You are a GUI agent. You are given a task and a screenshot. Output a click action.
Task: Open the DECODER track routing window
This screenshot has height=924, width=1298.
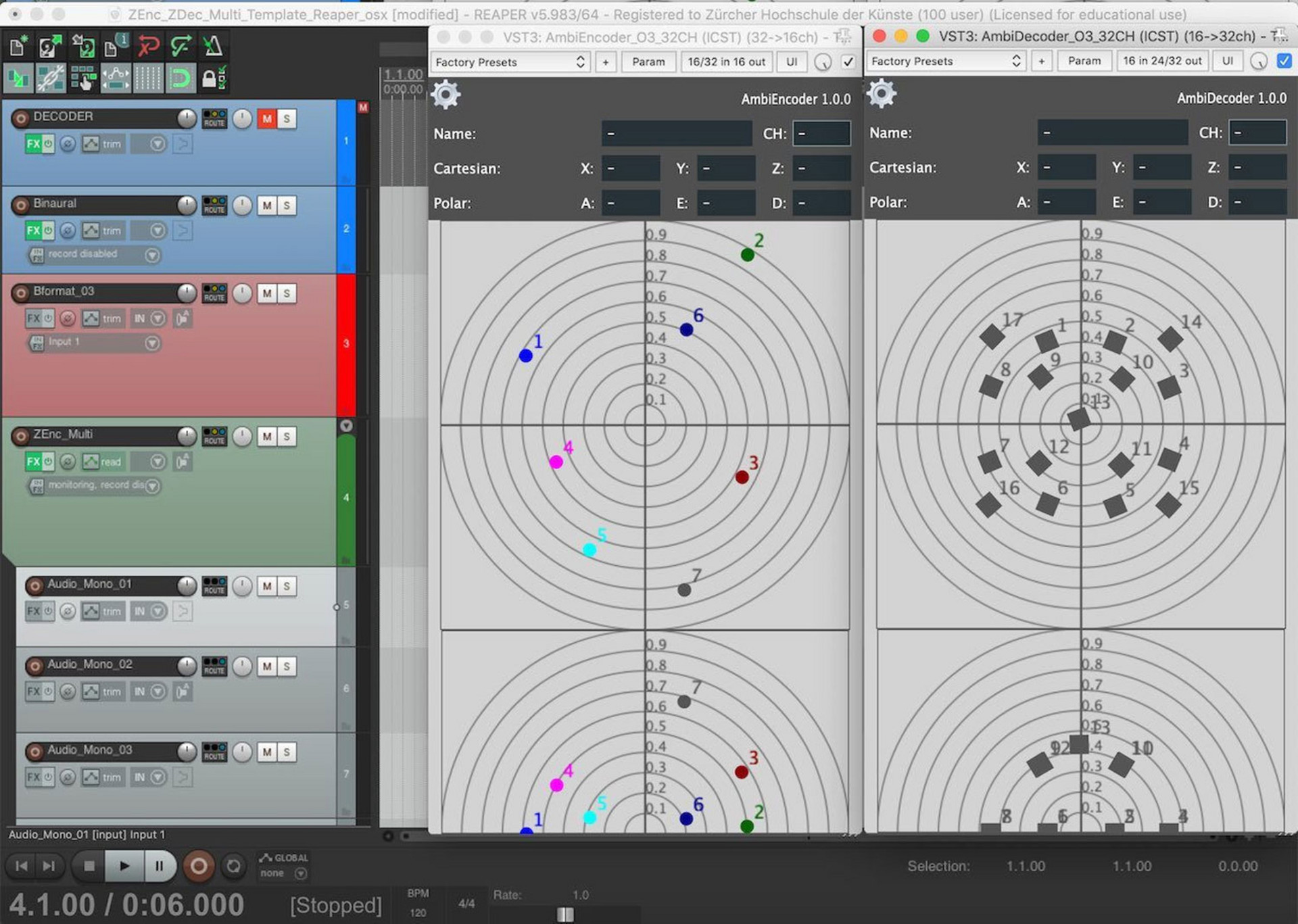[x=214, y=118]
